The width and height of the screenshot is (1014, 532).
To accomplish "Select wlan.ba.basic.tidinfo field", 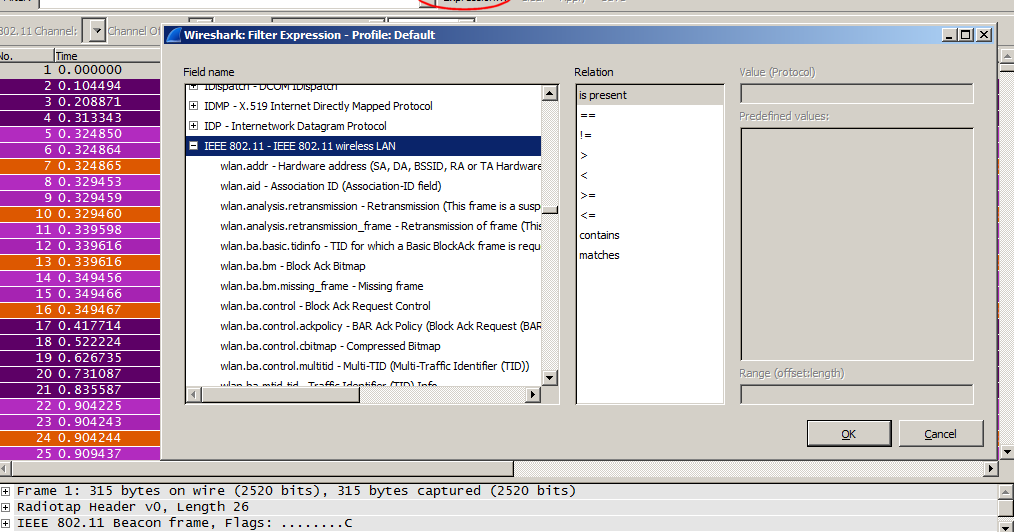I will click(x=380, y=246).
